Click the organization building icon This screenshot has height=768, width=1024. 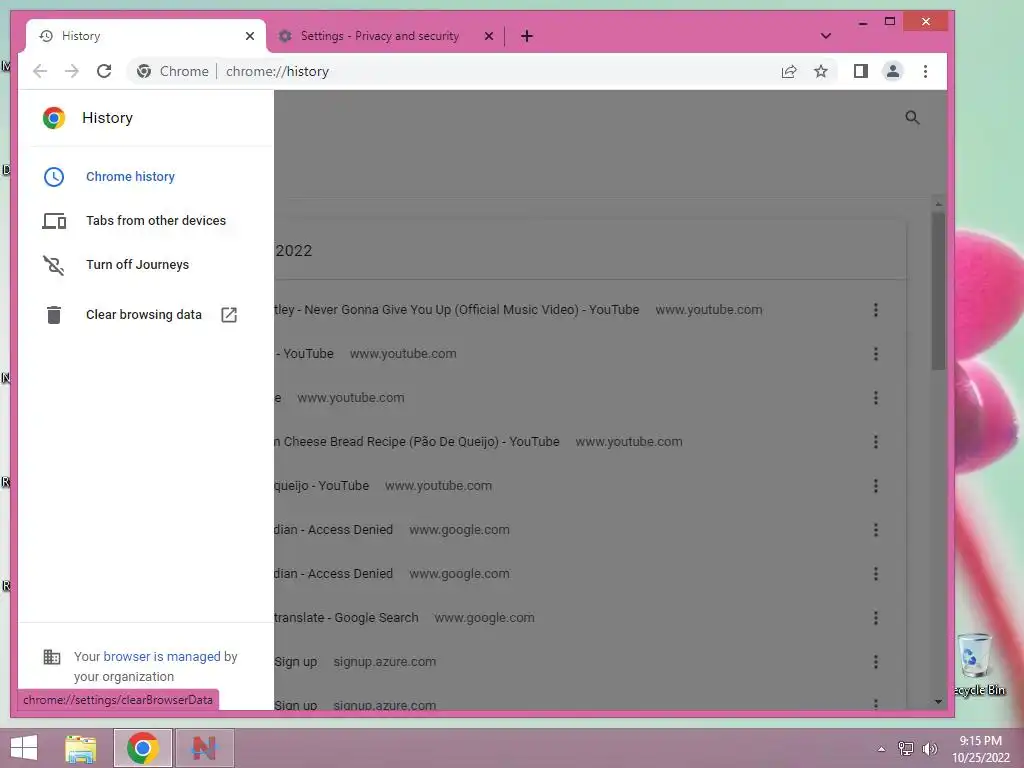52,656
